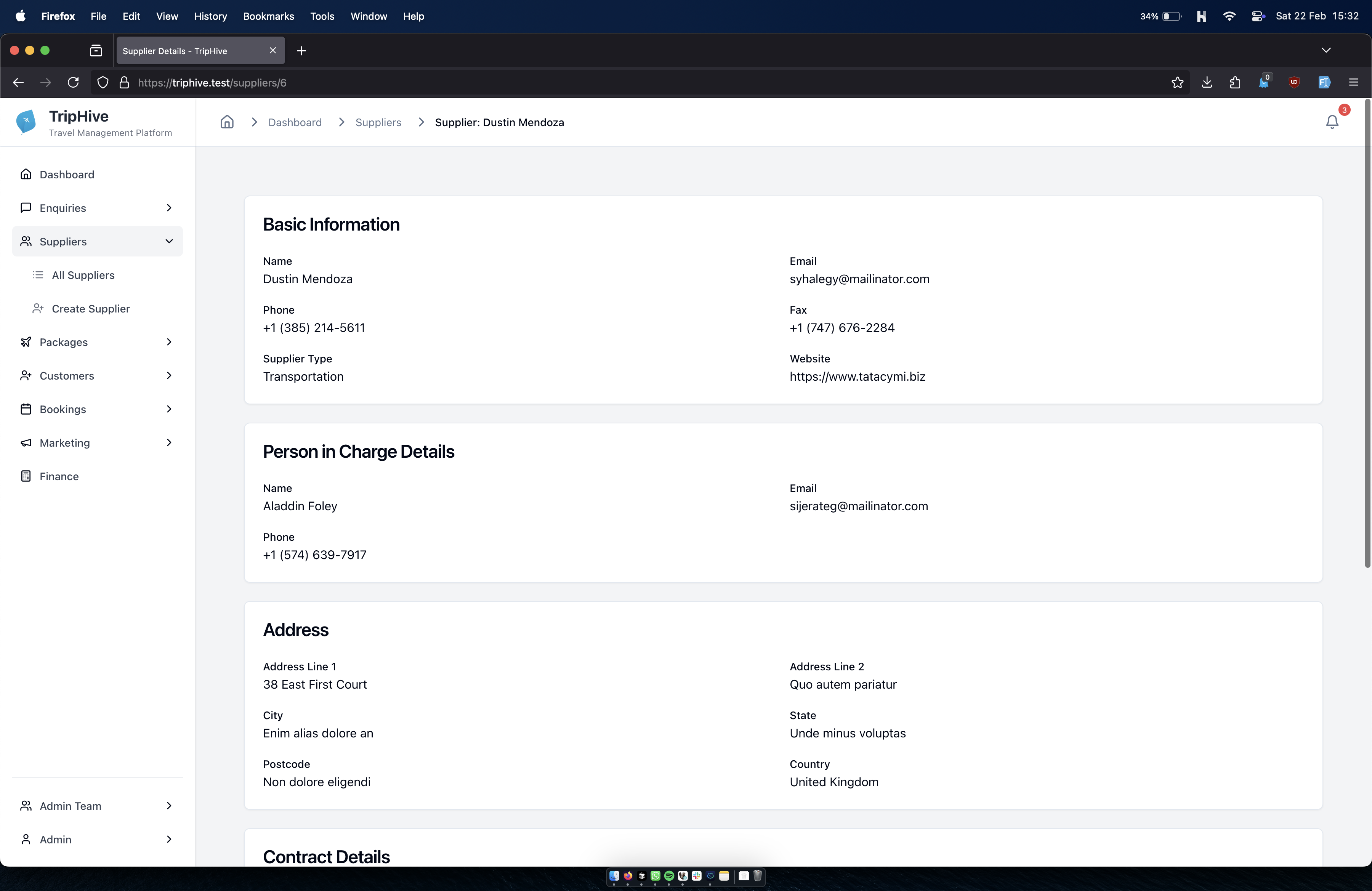Click the country value United Kingdom
1372x891 pixels.
834,782
